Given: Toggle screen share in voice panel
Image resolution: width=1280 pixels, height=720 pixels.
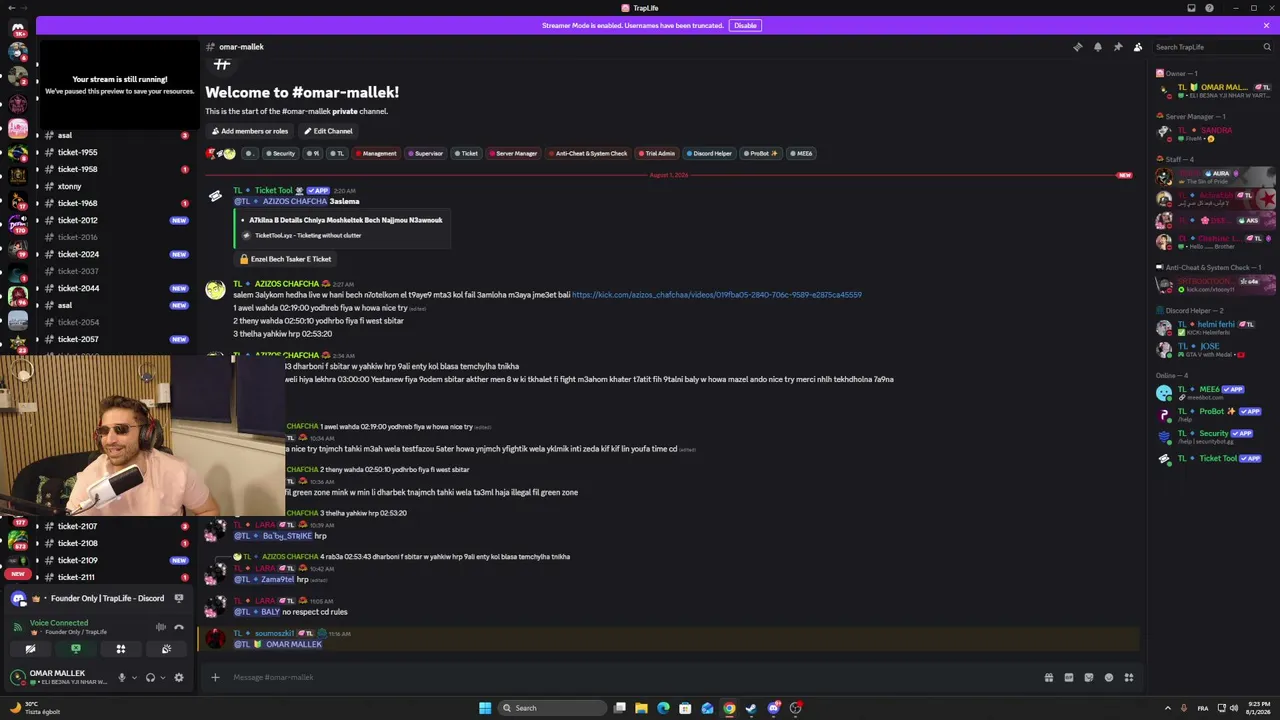Looking at the screenshot, I should coord(75,649).
